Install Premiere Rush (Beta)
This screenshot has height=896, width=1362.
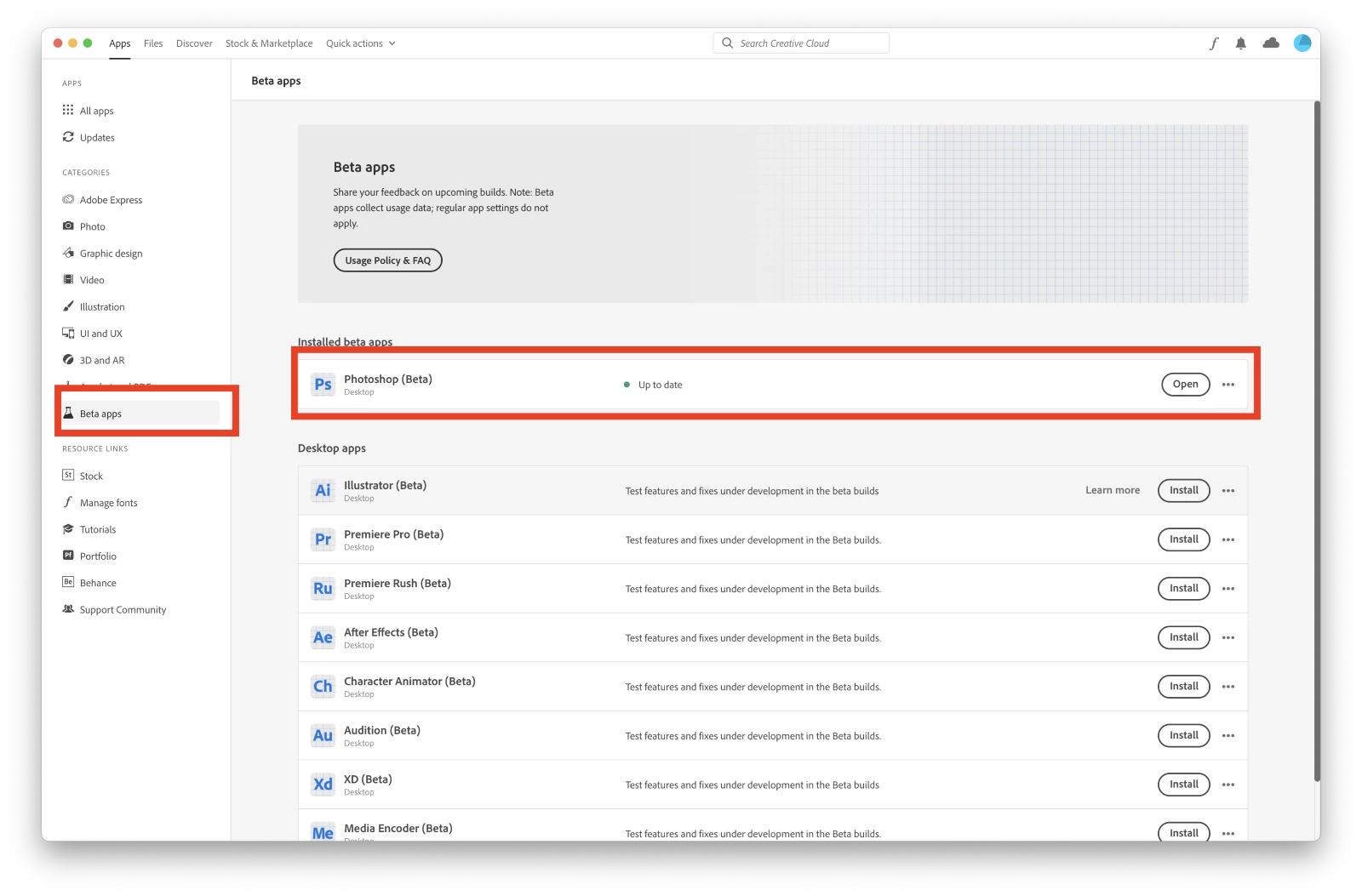[1184, 588]
